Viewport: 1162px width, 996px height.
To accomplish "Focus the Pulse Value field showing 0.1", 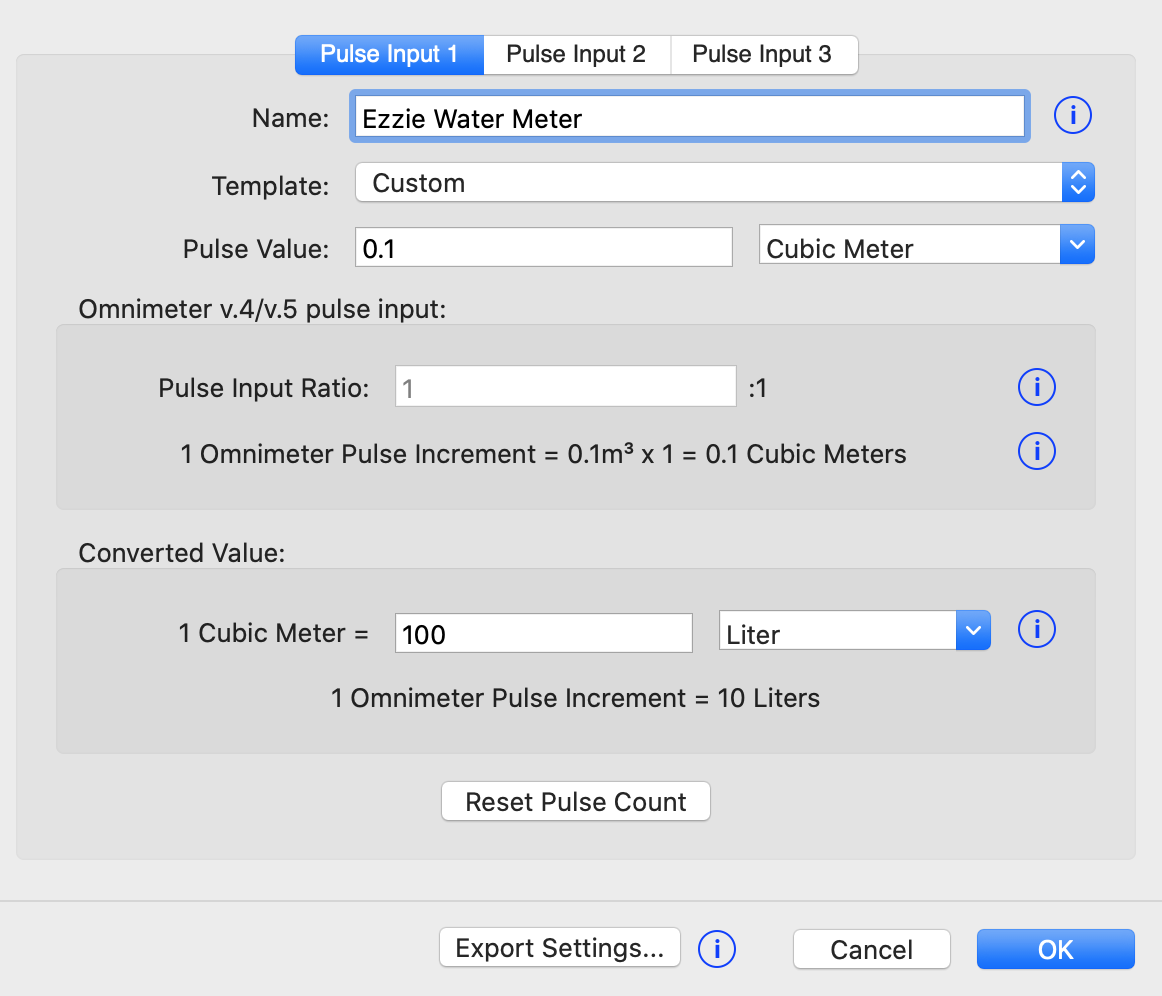I will [x=543, y=248].
